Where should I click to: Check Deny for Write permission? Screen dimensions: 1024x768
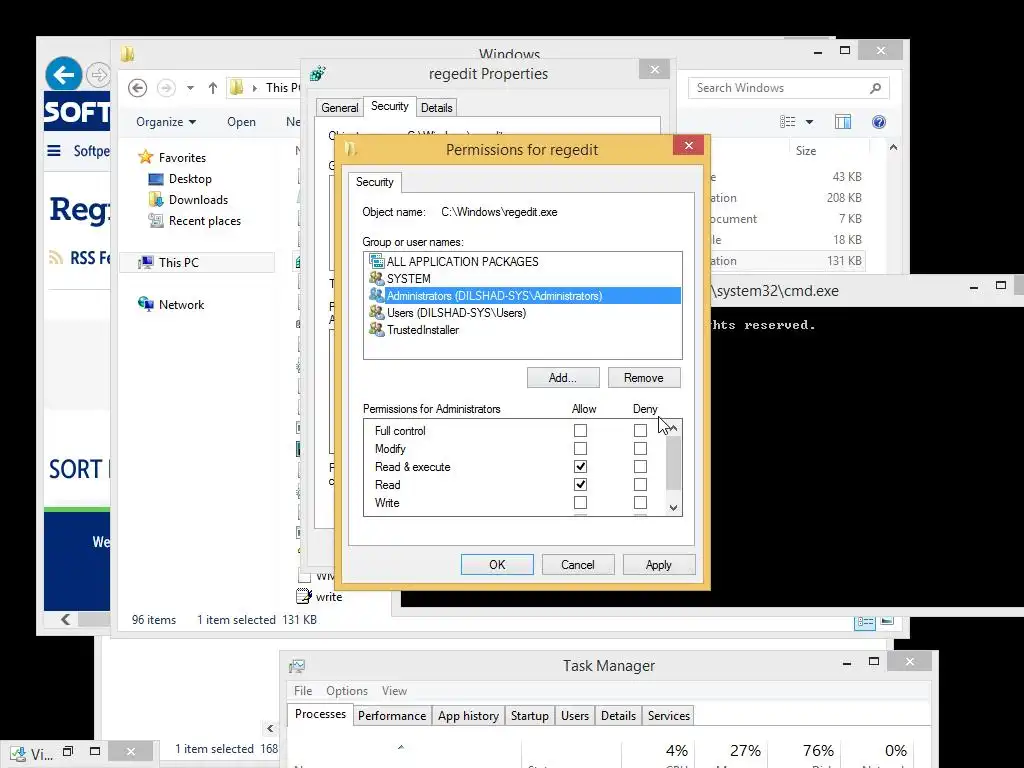point(640,503)
